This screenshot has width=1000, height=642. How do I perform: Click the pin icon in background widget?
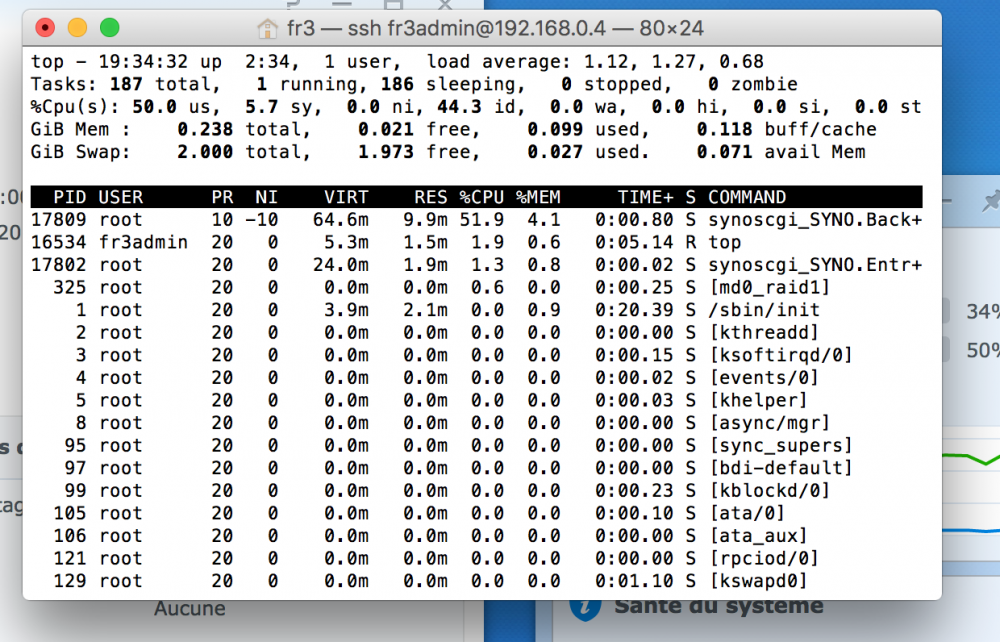click(x=990, y=201)
